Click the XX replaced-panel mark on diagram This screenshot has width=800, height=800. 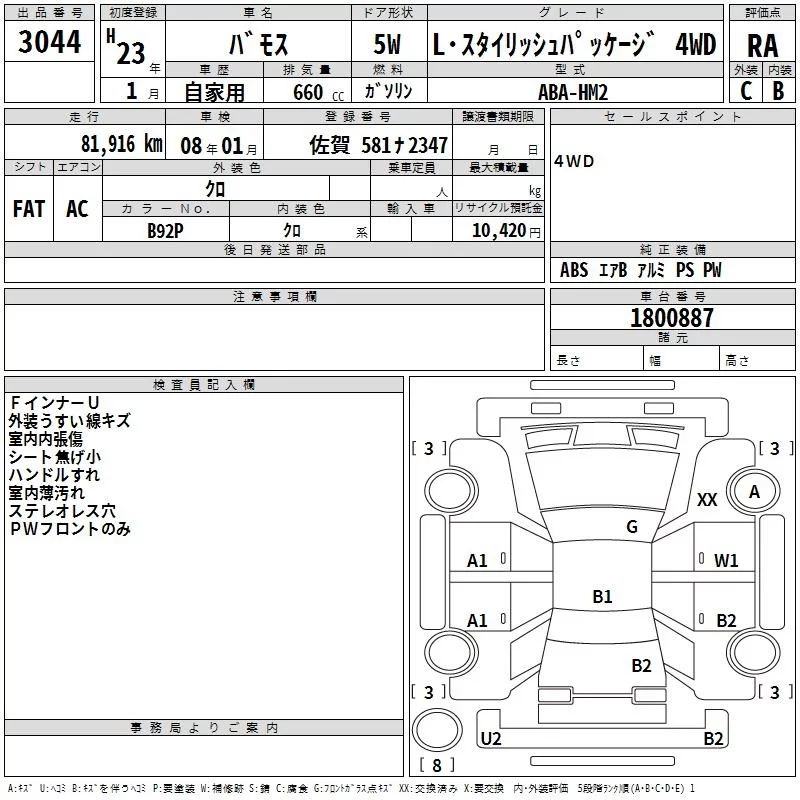pos(707,499)
